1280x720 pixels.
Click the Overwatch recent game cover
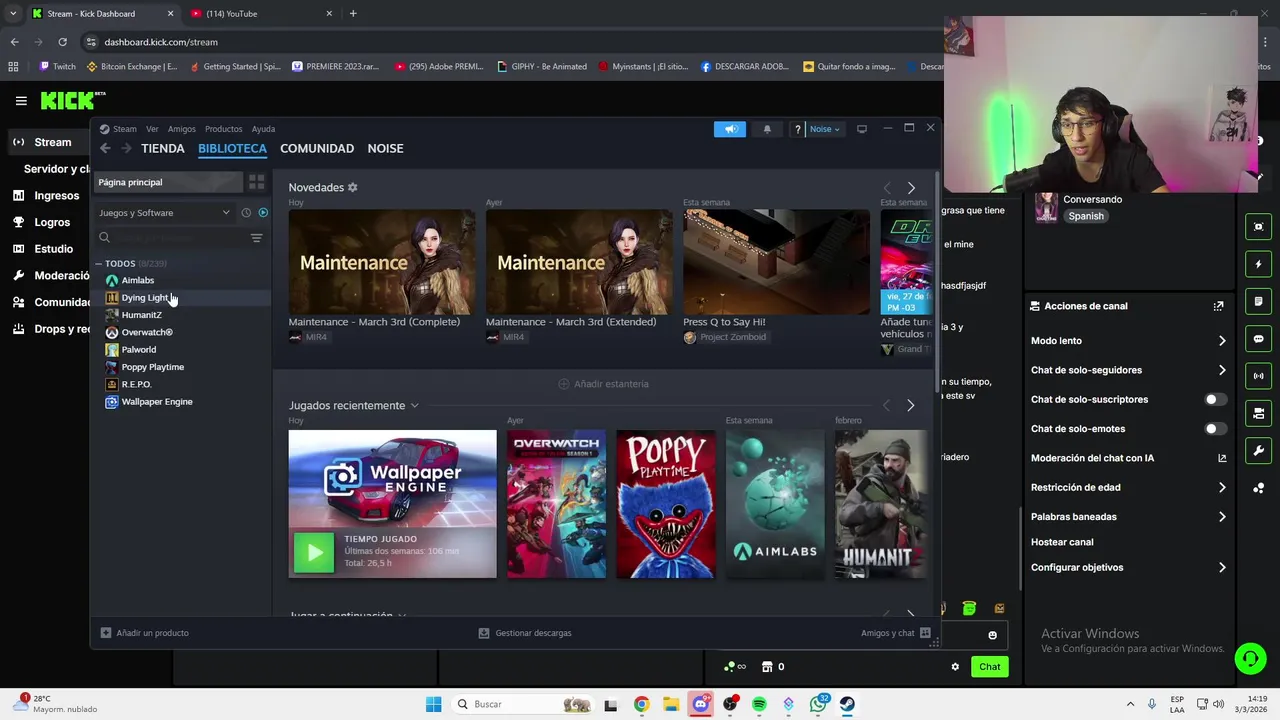556,504
